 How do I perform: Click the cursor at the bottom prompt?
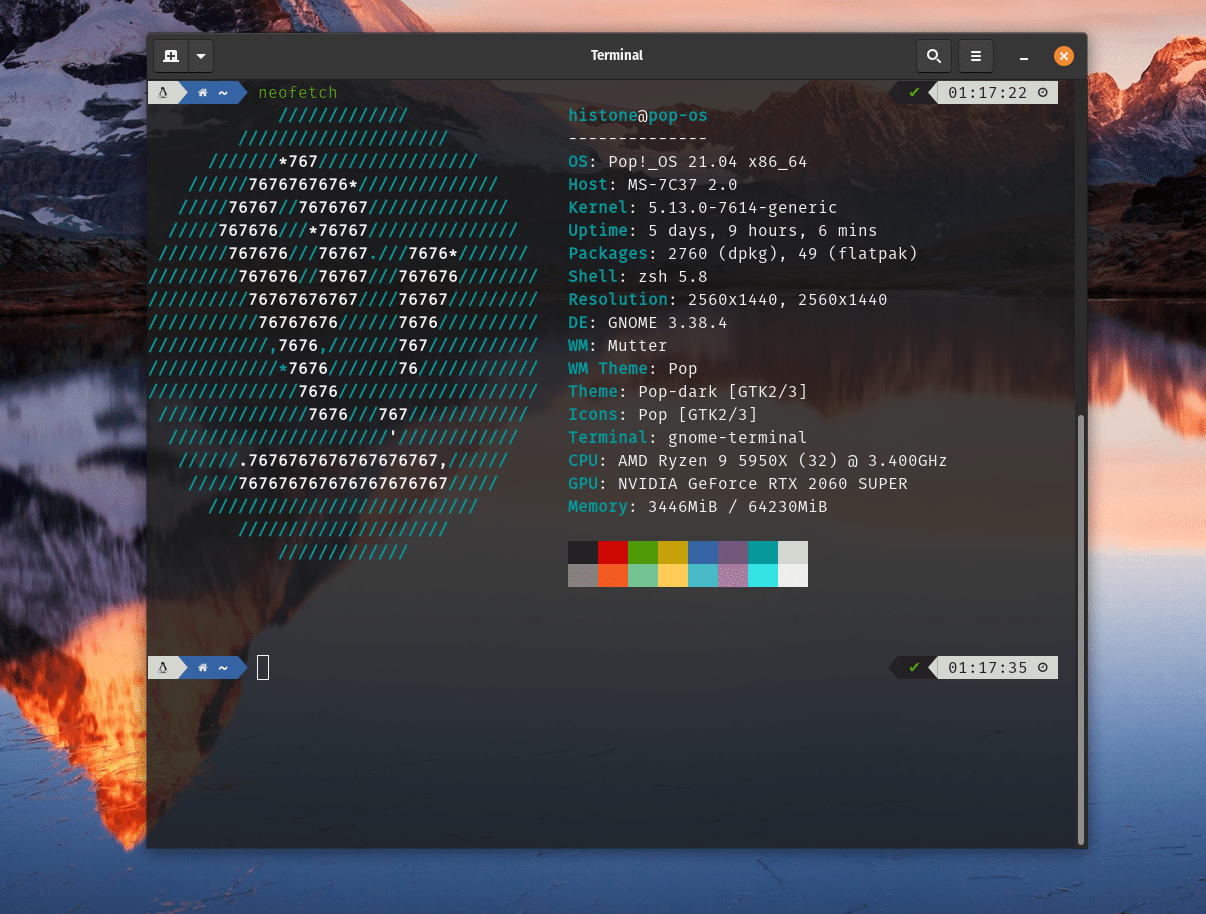pos(263,667)
